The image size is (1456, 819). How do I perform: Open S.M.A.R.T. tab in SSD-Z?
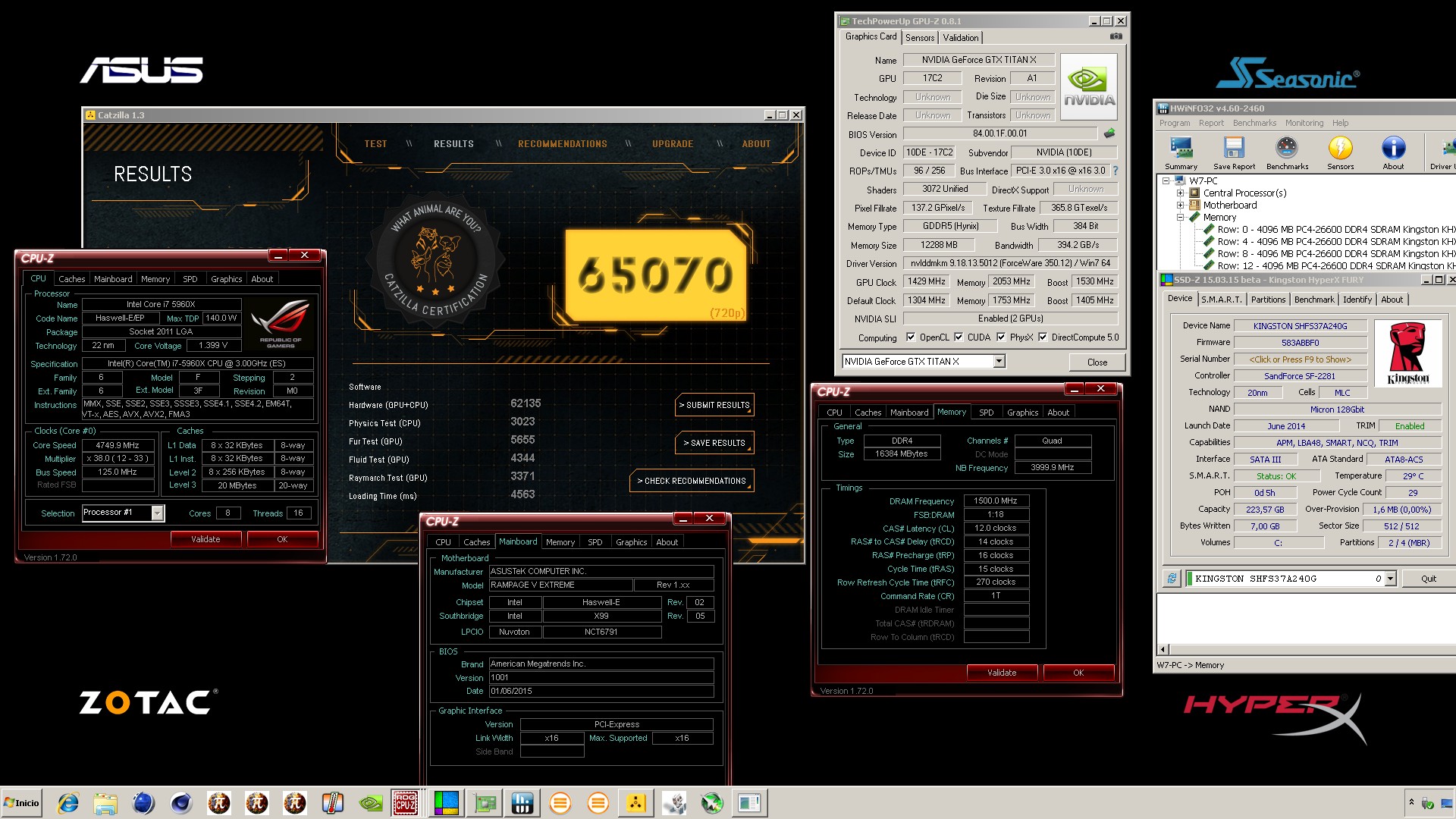(1222, 300)
